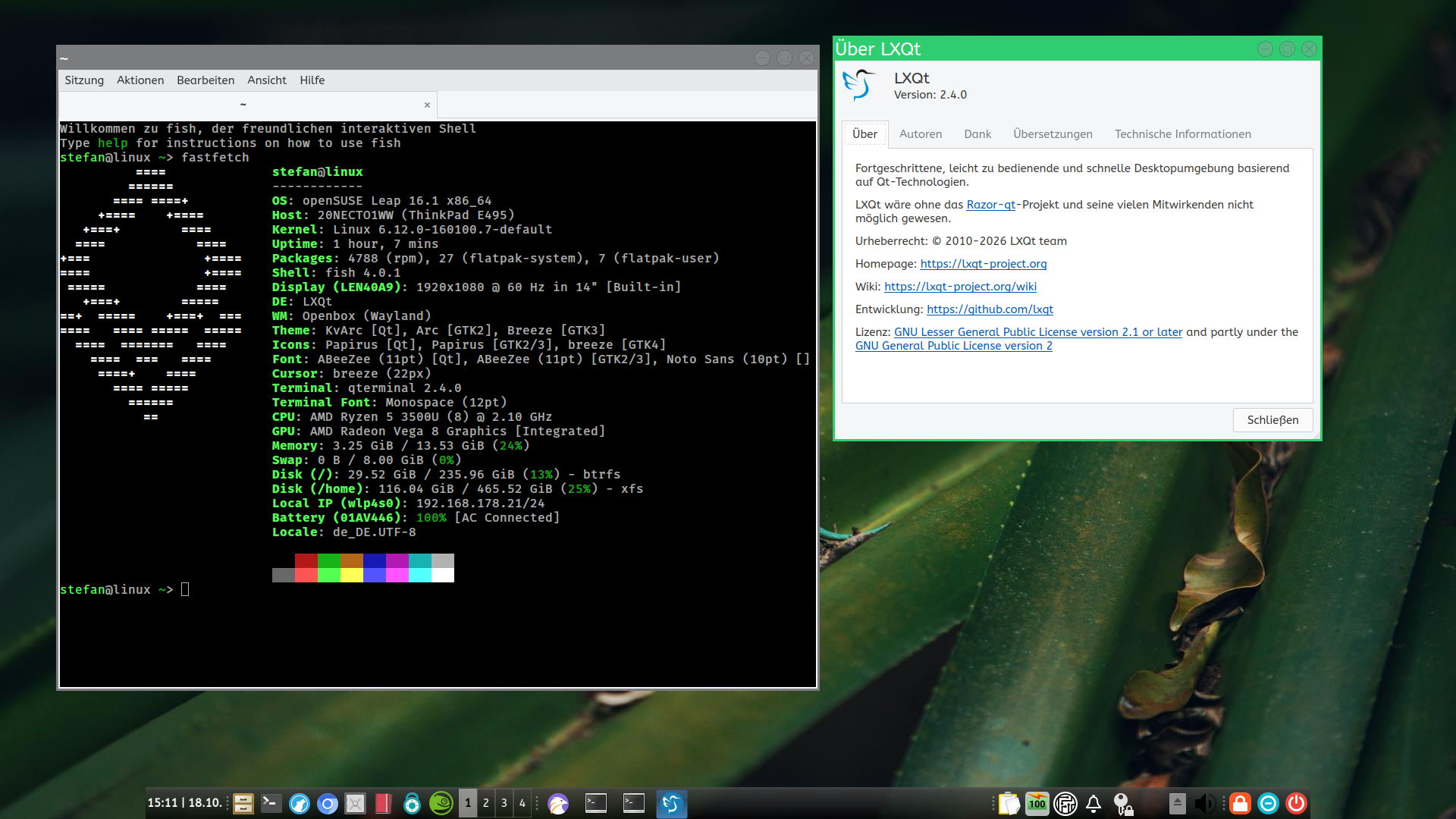The image size is (1456, 819).
Task: Open notifications bell in the system tray
Action: (x=1094, y=803)
